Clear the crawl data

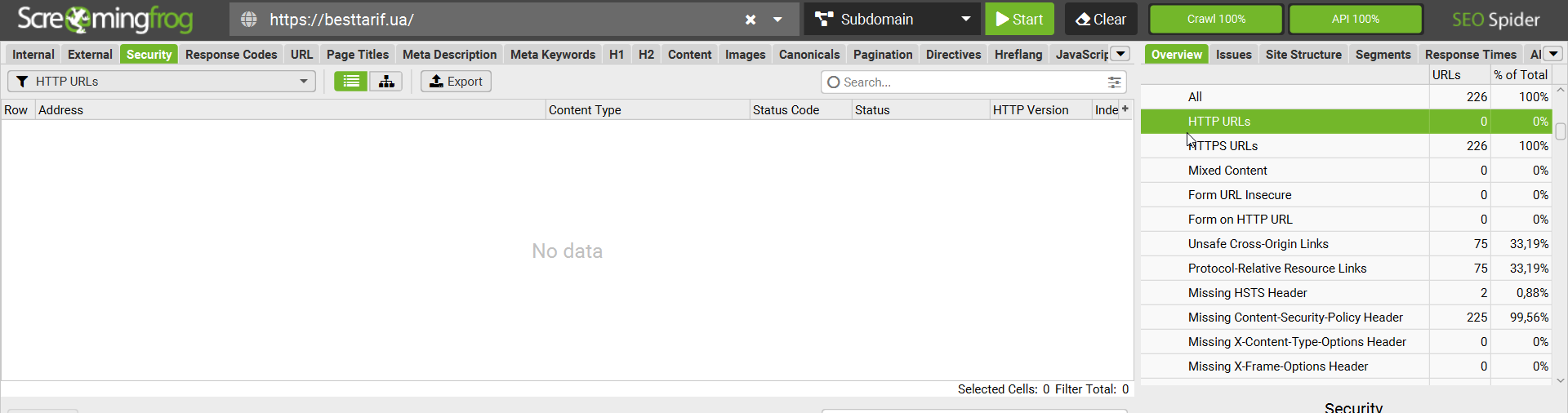point(1100,19)
